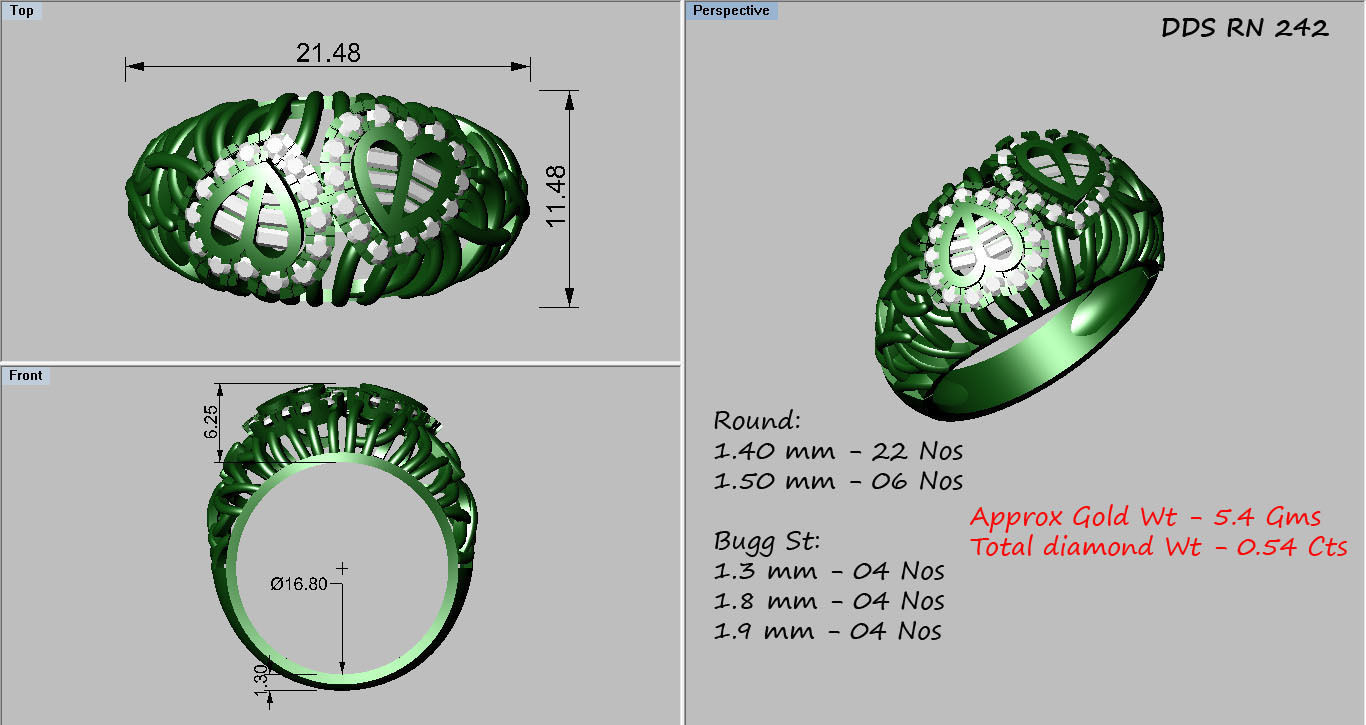
Task: Click the ring model in Front viewport
Action: pos(342,537)
